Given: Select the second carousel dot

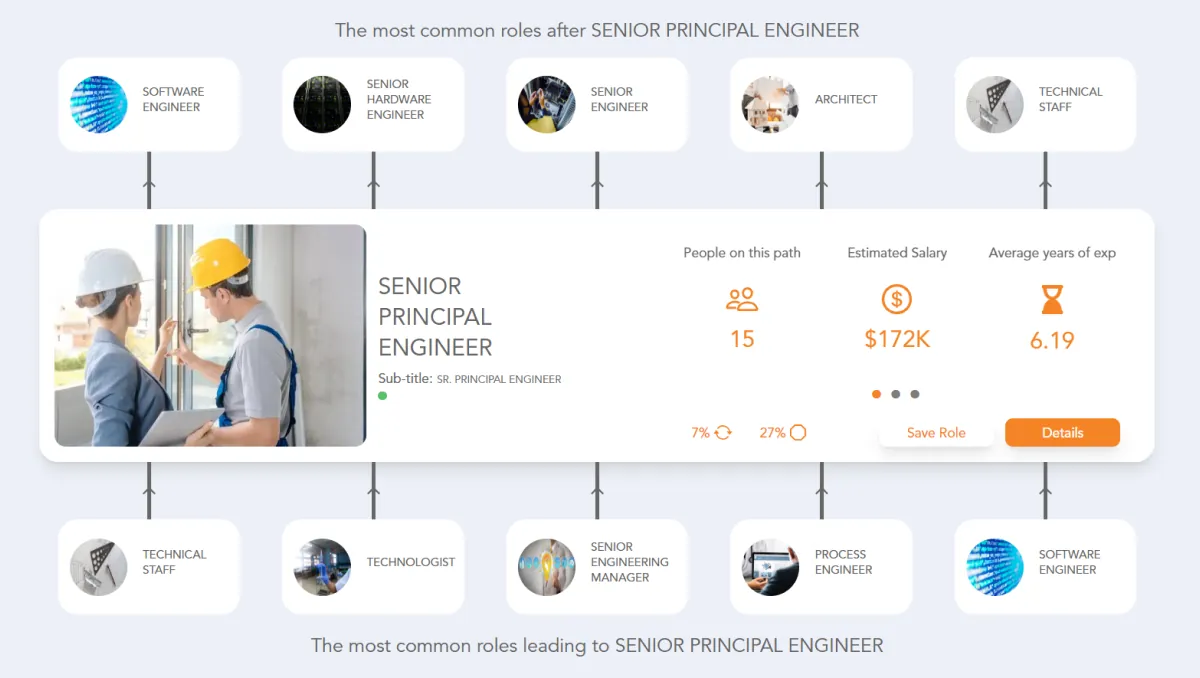Looking at the screenshot, I should (x=896, y=394).
